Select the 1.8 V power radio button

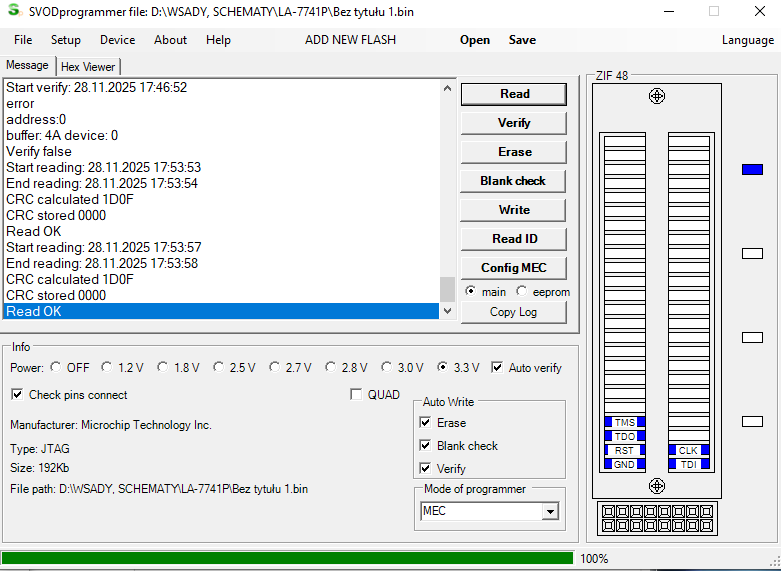[164, 368]
